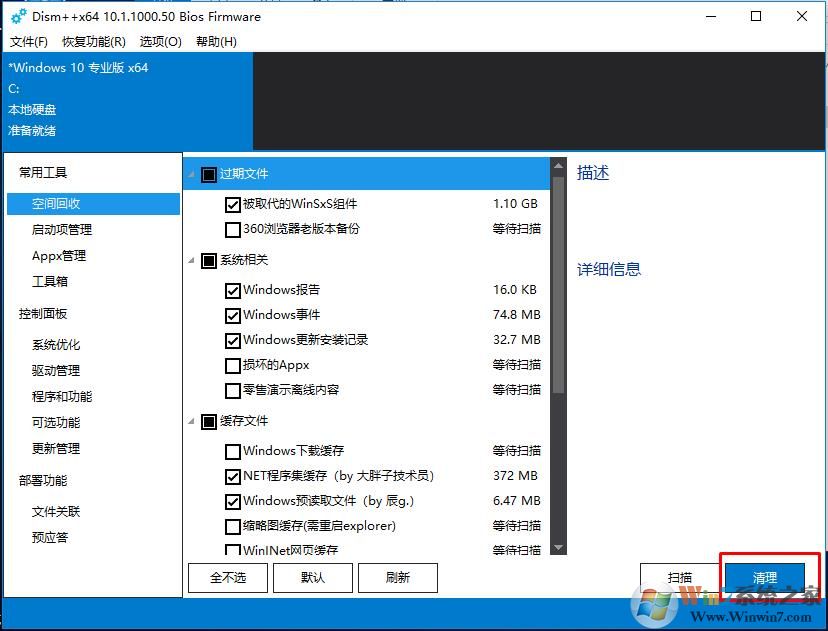The height and width of the screenshot is (631, 828).
Task: Select the Windows 10 专业版 x64 image tile
Action: click(x=128, y=100)
